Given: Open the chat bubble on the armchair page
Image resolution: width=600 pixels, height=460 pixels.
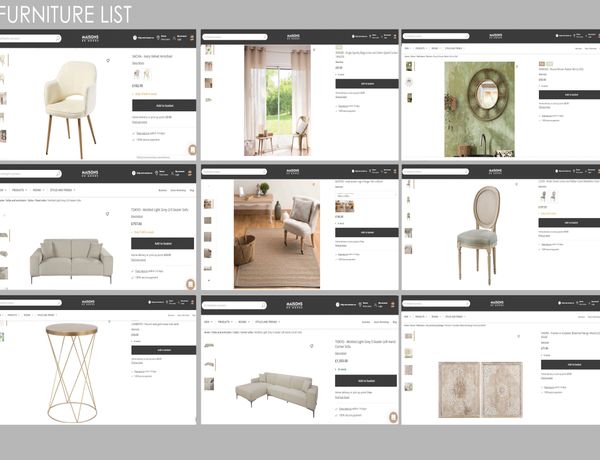Looking at the screenshot, I should 192,149.
